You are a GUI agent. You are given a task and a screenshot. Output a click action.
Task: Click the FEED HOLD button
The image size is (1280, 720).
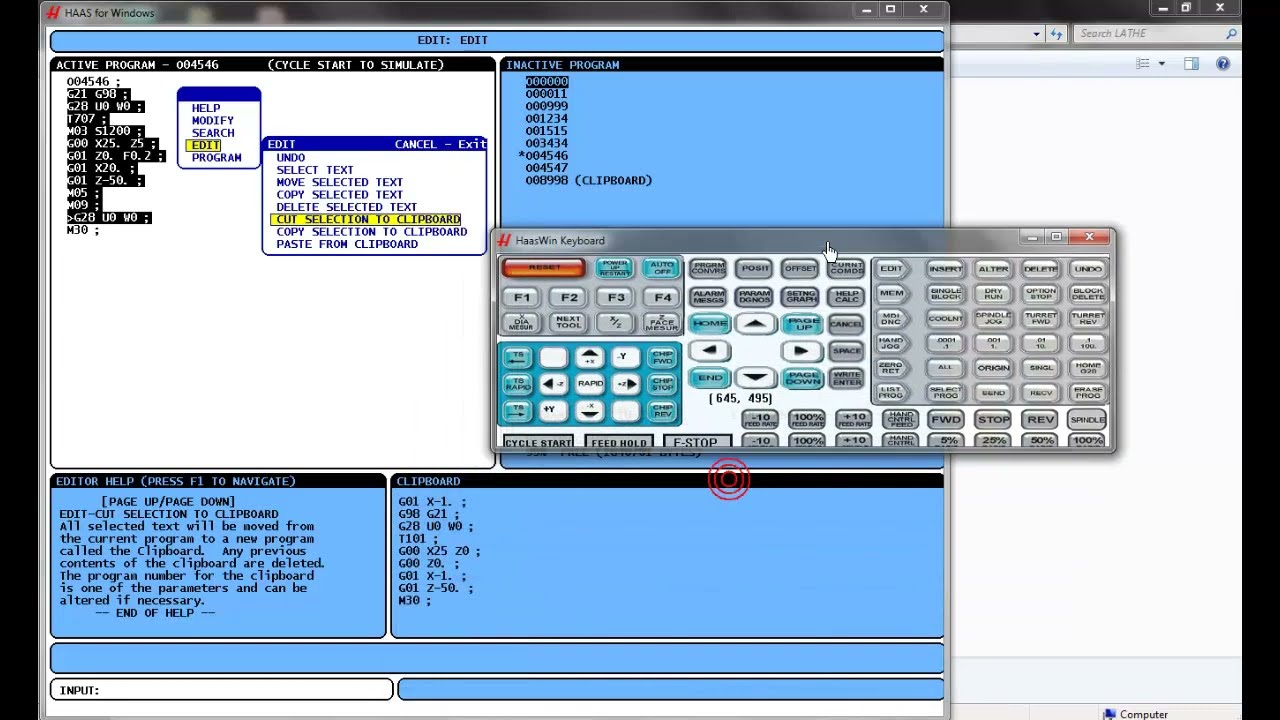pyautogui.click(x=619, y=443)
